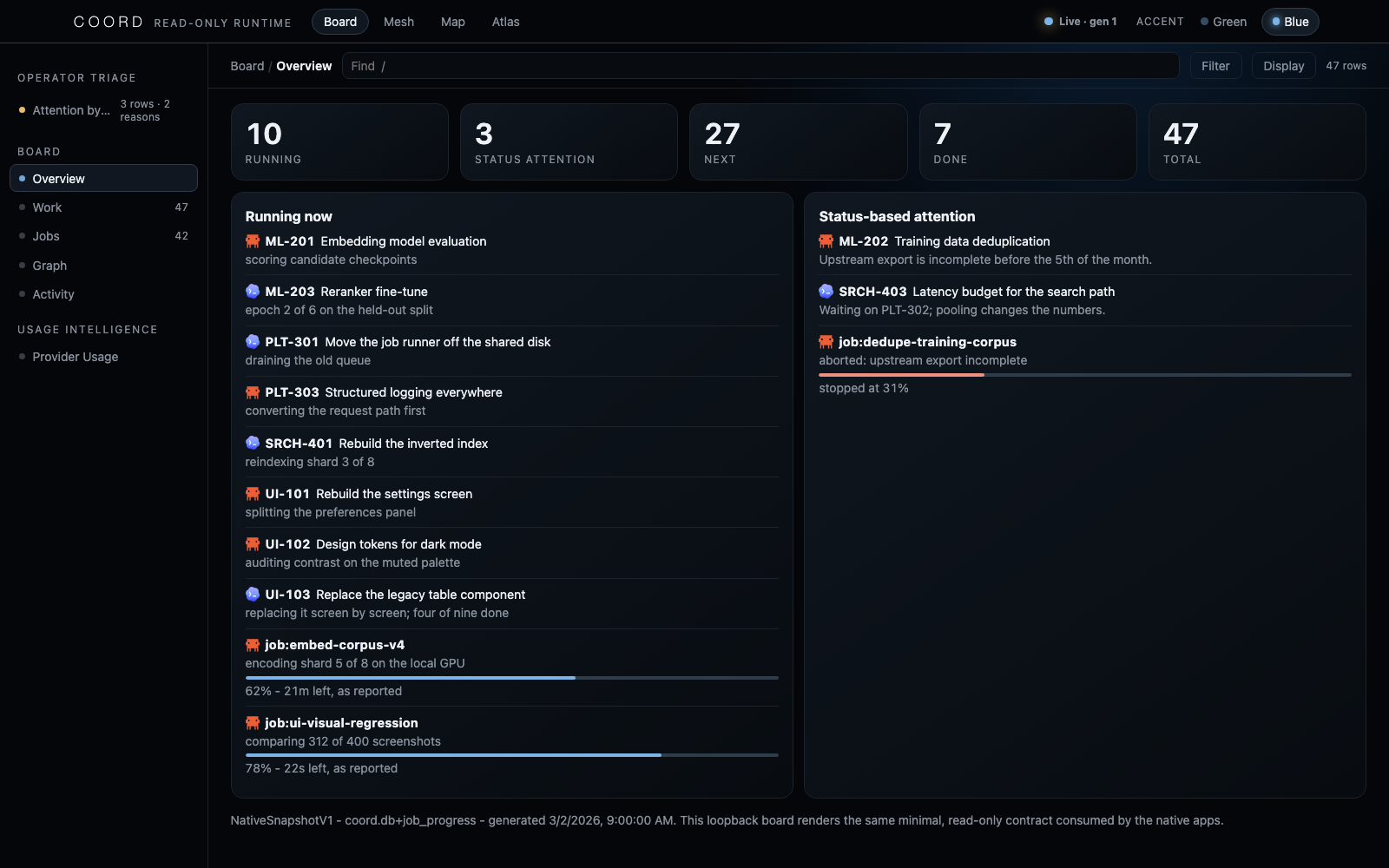The image size is (1389, 868).
Task: Select the Blue accent option
Action: pyautogui.click(x=1290, y=22)
